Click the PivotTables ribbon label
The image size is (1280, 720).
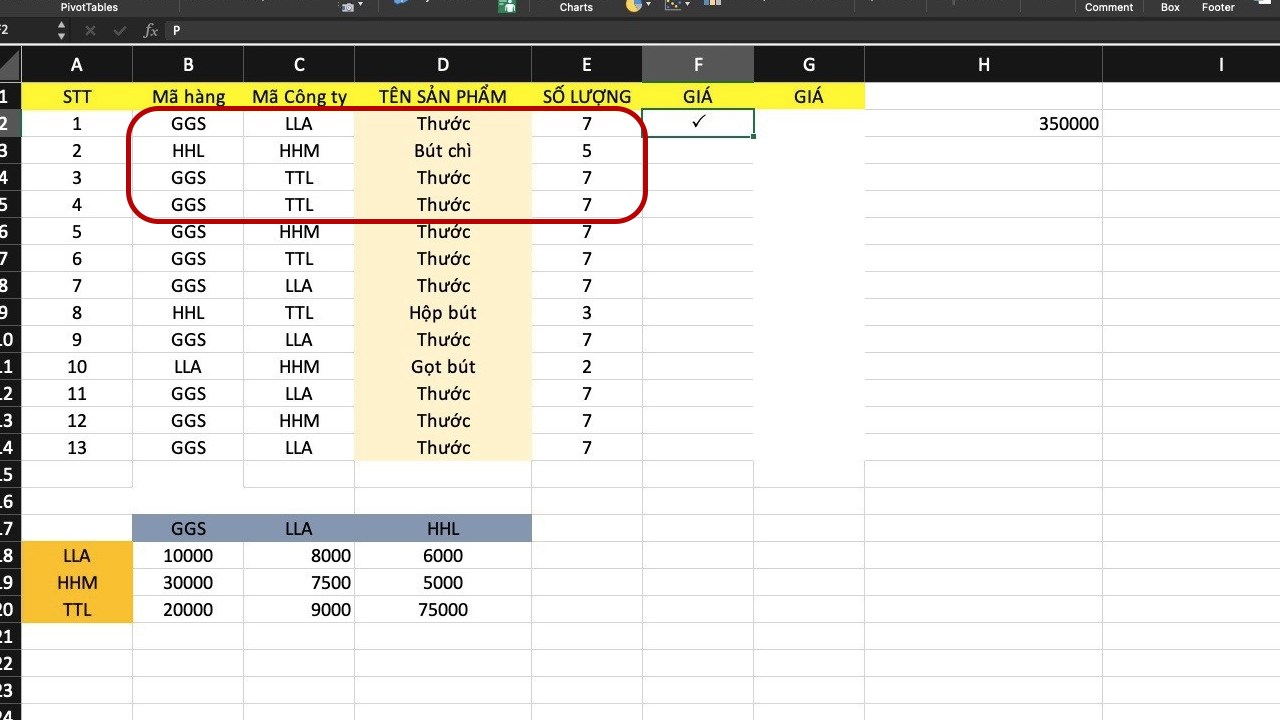tap(89, 7)
